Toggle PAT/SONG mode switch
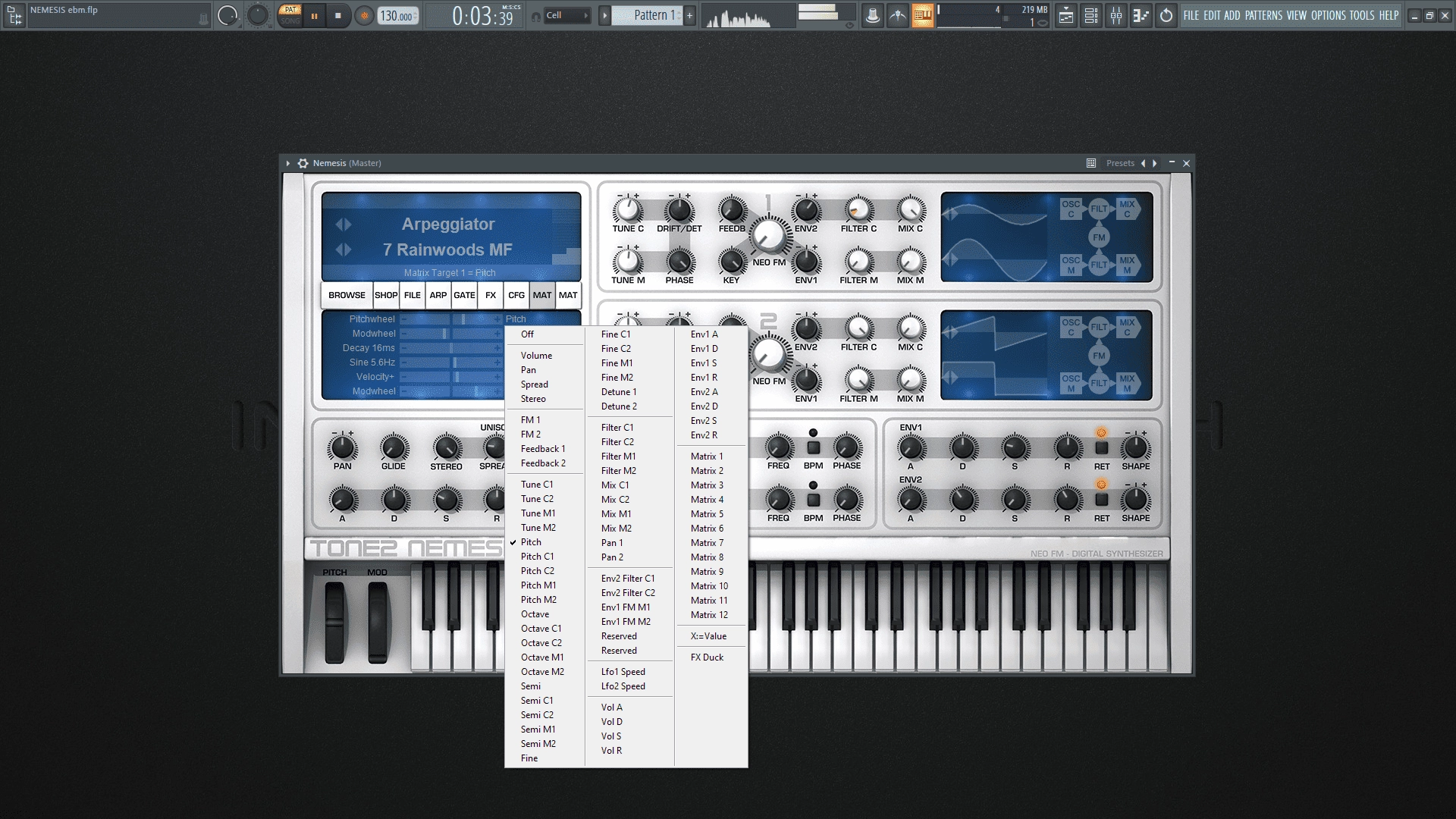This screenshot has width=1456, height=819. click(290, 15)
